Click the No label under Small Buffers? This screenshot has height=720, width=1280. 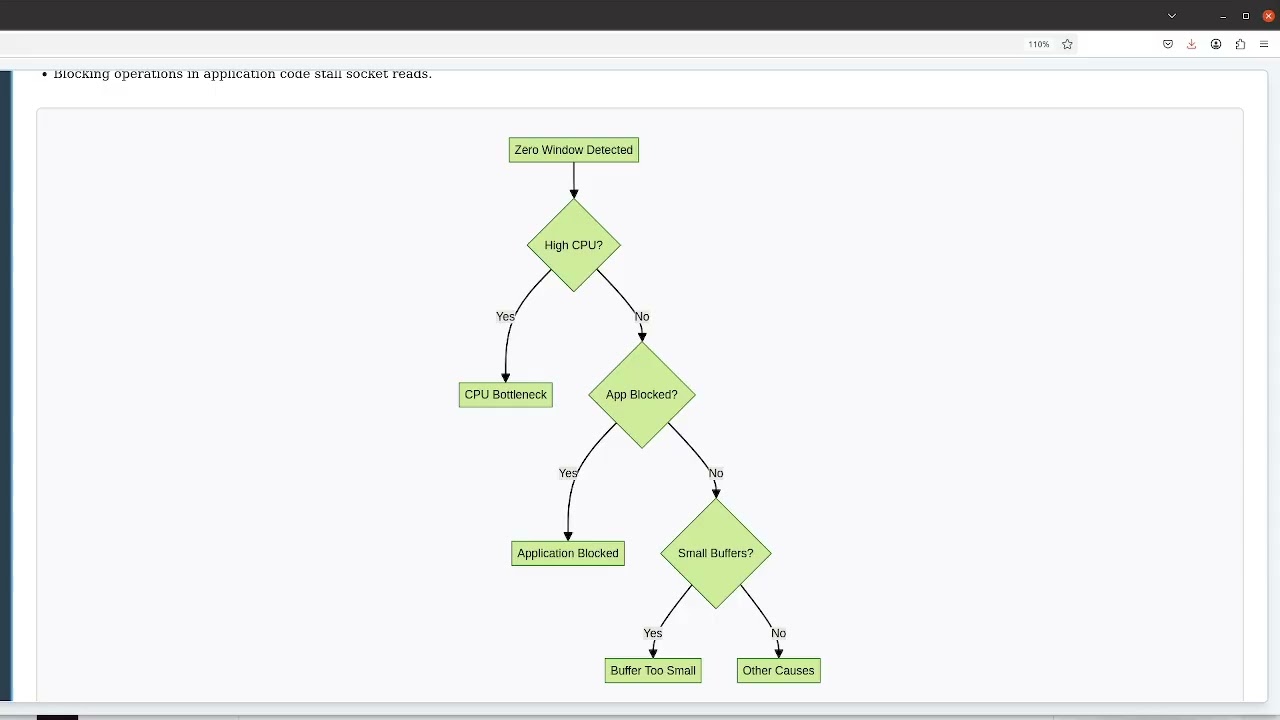[x=779, y=633]
